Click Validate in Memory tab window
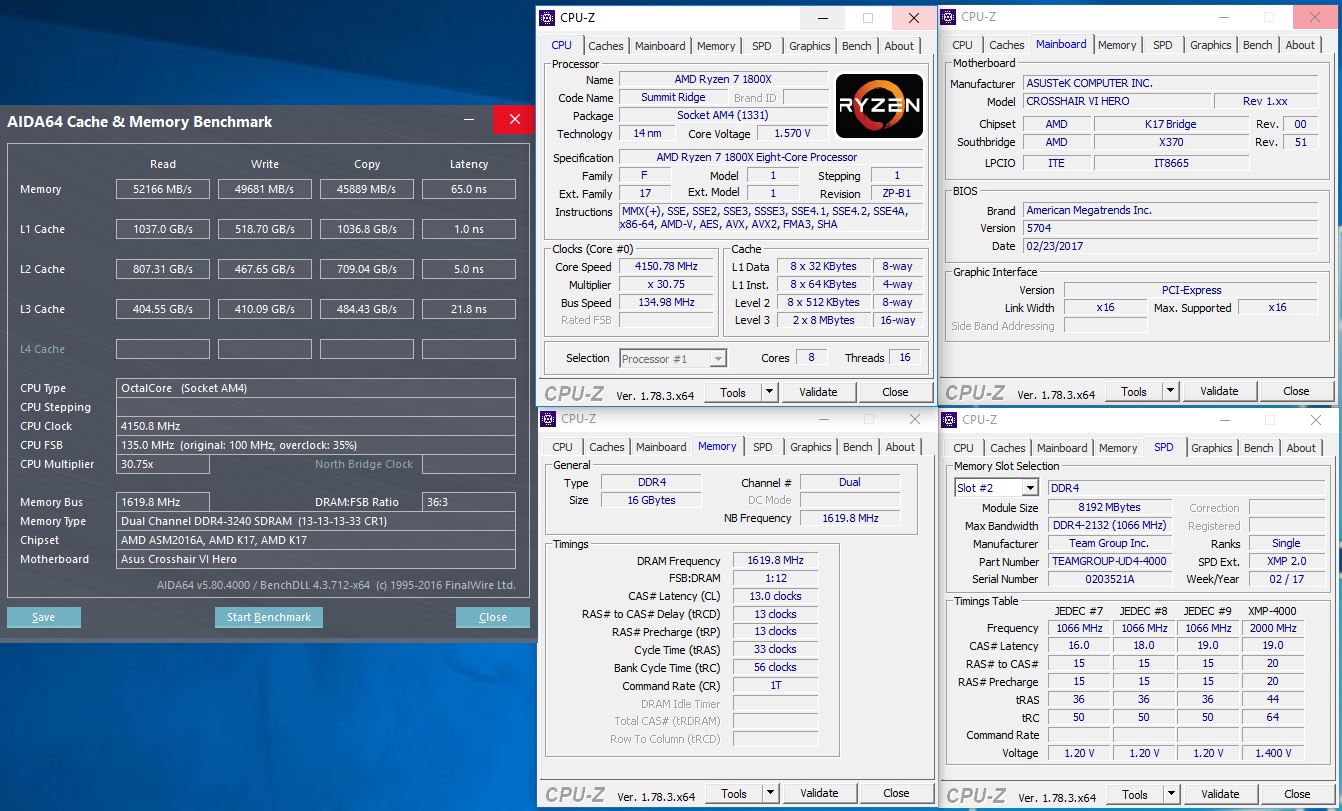Screen dimensions: 1342x811 (819, 793)
